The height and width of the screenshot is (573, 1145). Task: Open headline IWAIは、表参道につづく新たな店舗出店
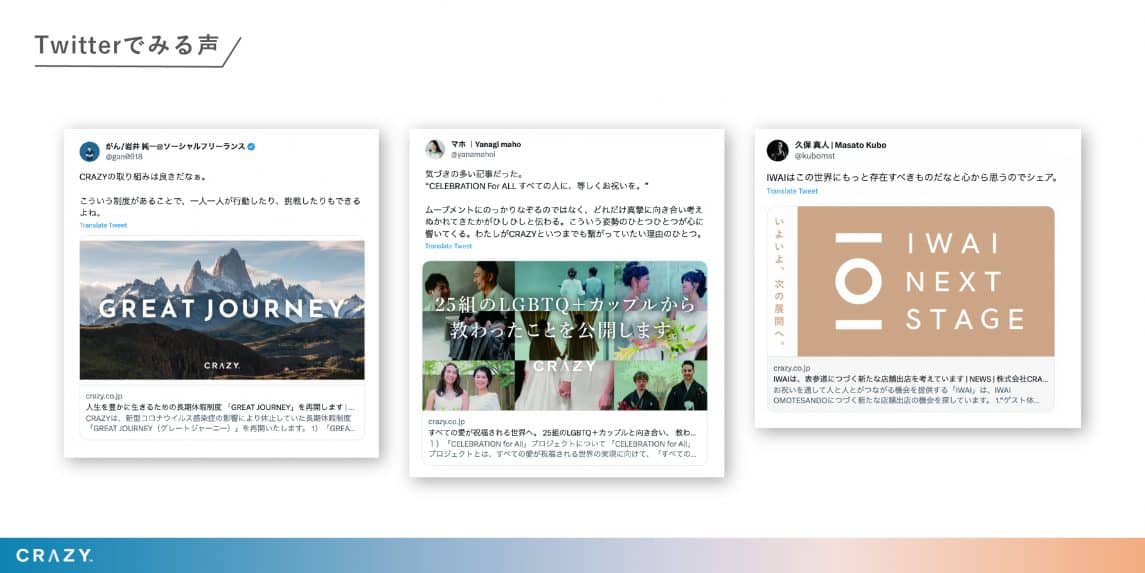[x=911, y=380]
